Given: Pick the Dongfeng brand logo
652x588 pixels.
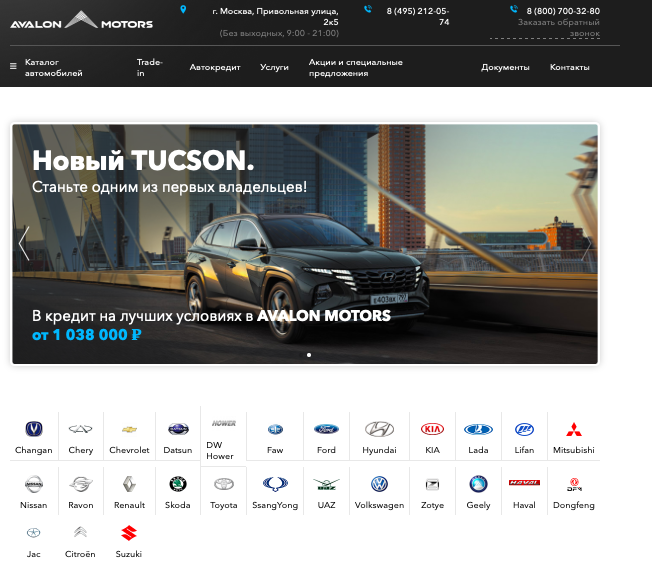Looking at the screenshot, I should click(x=574, y=484).
